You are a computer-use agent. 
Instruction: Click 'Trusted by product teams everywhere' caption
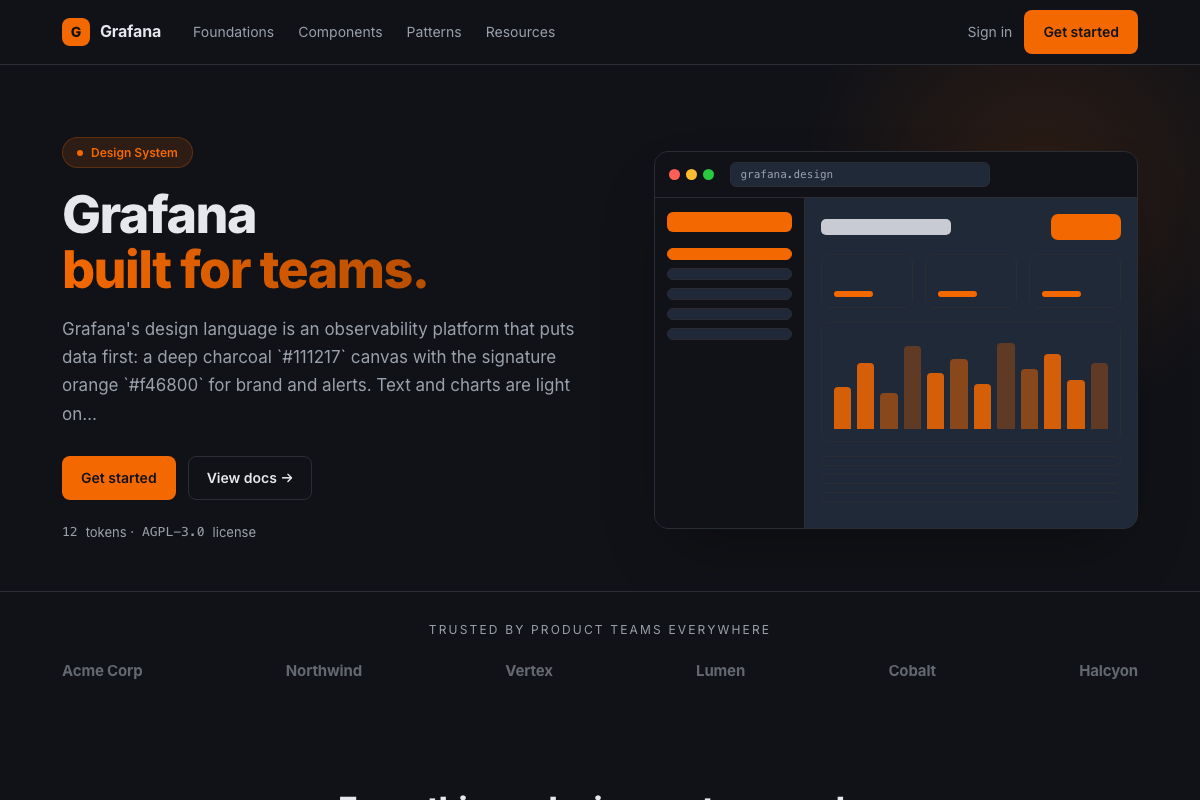pyautogui.click(x=600, y=630)
